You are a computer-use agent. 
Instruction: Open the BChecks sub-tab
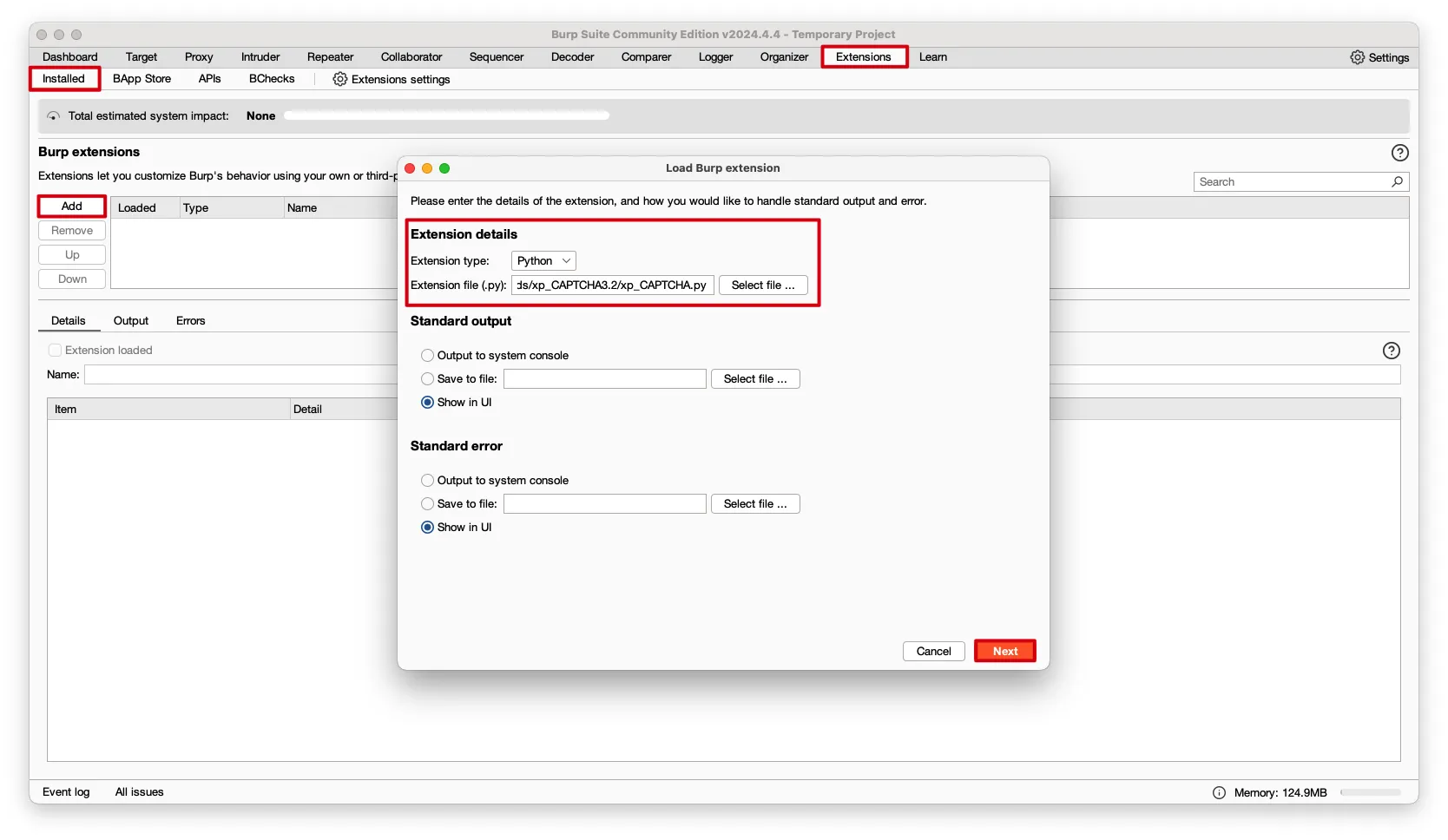pos(272,79)
